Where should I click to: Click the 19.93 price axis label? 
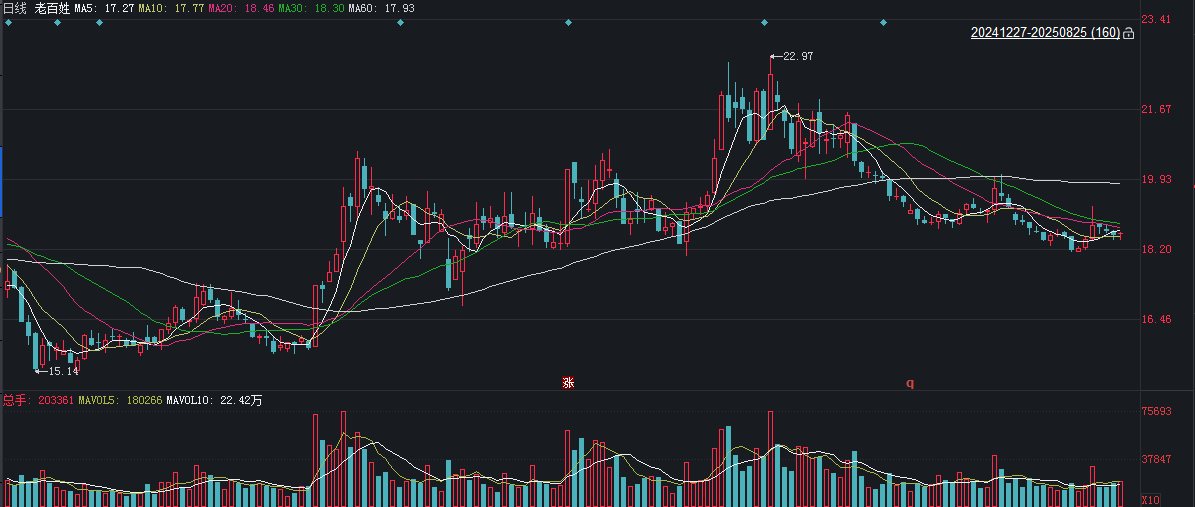point(1155,179)
